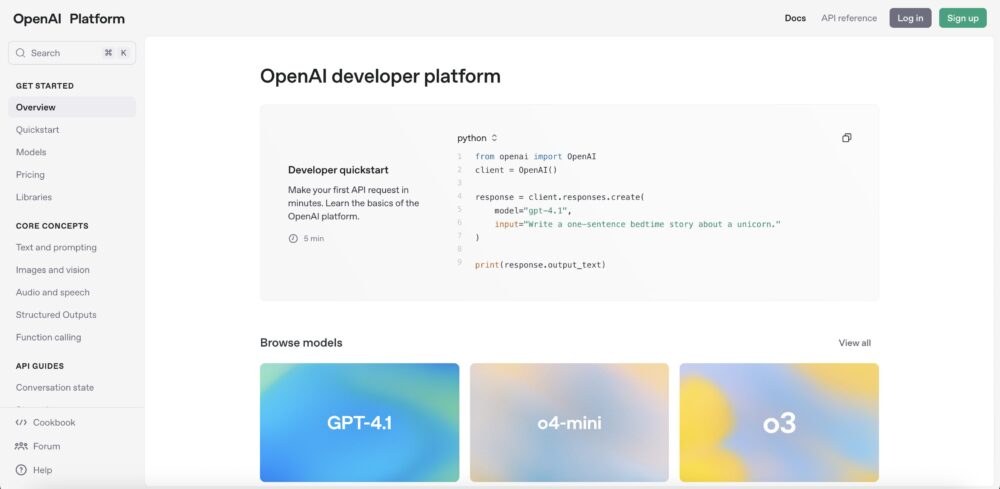Click the clock icon next to 5 min
Image resolution: width=1000 pixels, height=489 pixels.
tap(293, 238)
